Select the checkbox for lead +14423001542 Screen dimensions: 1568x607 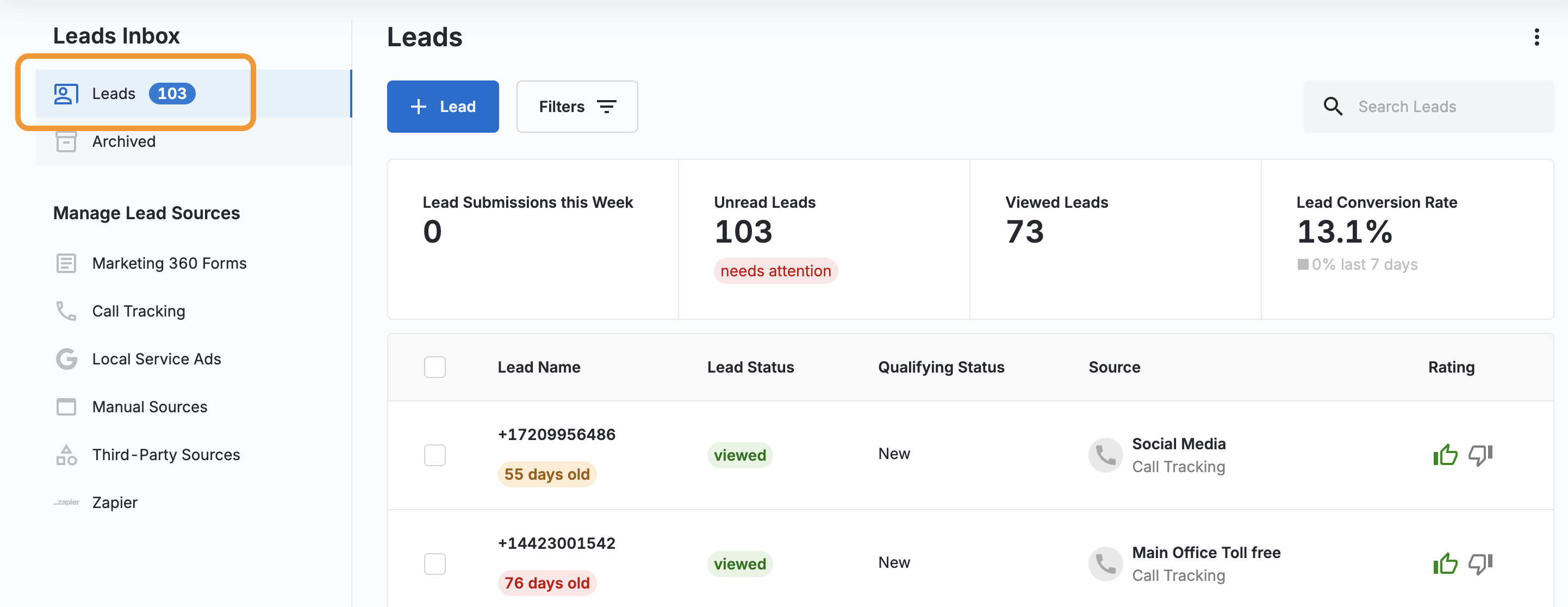coord(434,564)
